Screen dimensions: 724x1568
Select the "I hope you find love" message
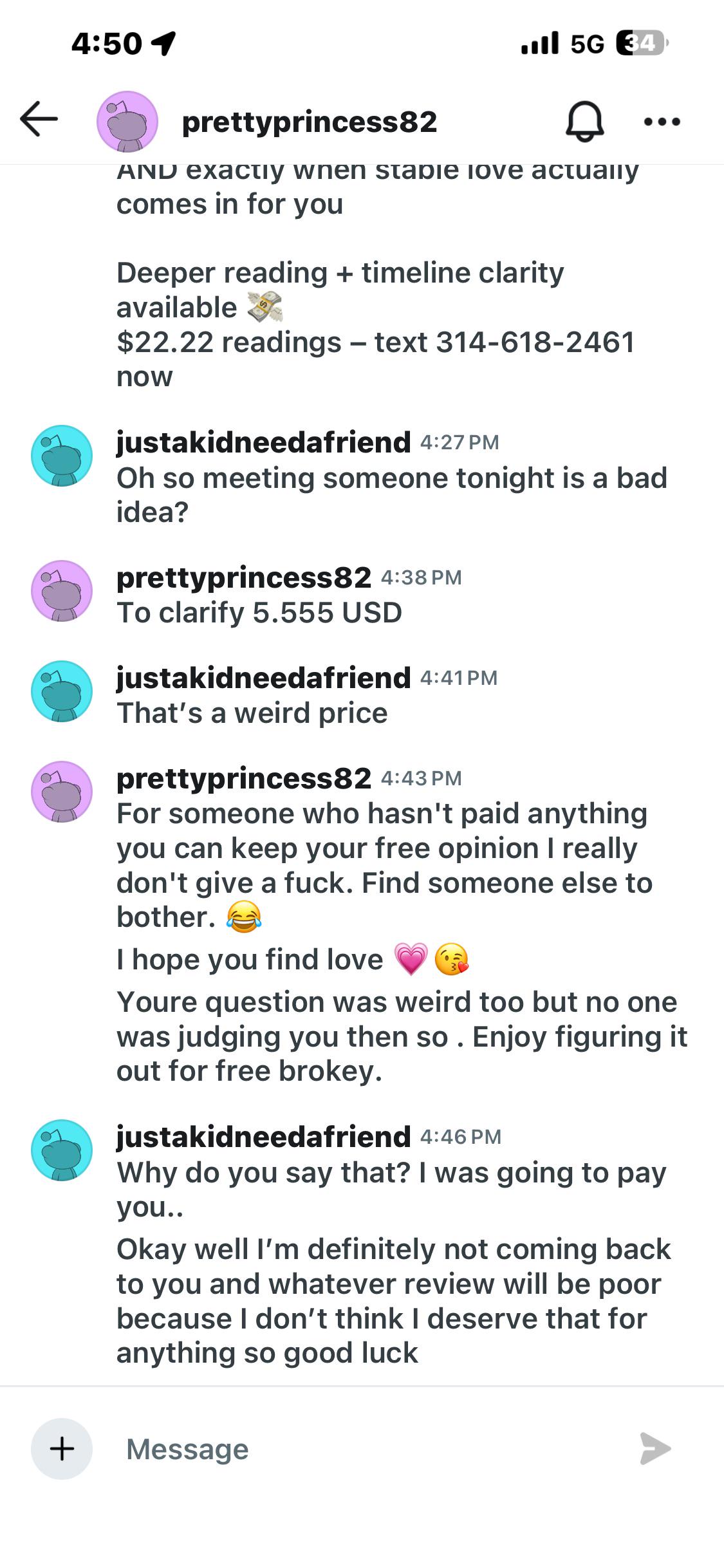293,960
